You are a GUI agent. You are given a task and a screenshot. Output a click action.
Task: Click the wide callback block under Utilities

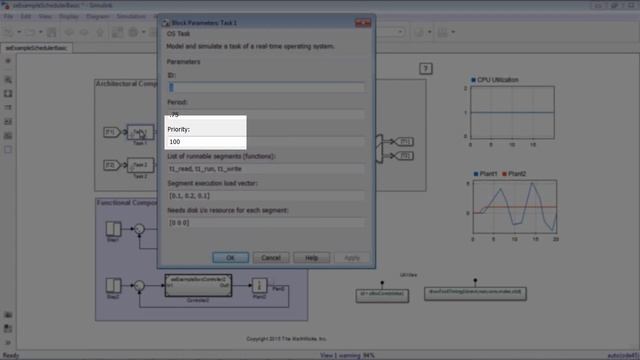click(x=475, y=293)
